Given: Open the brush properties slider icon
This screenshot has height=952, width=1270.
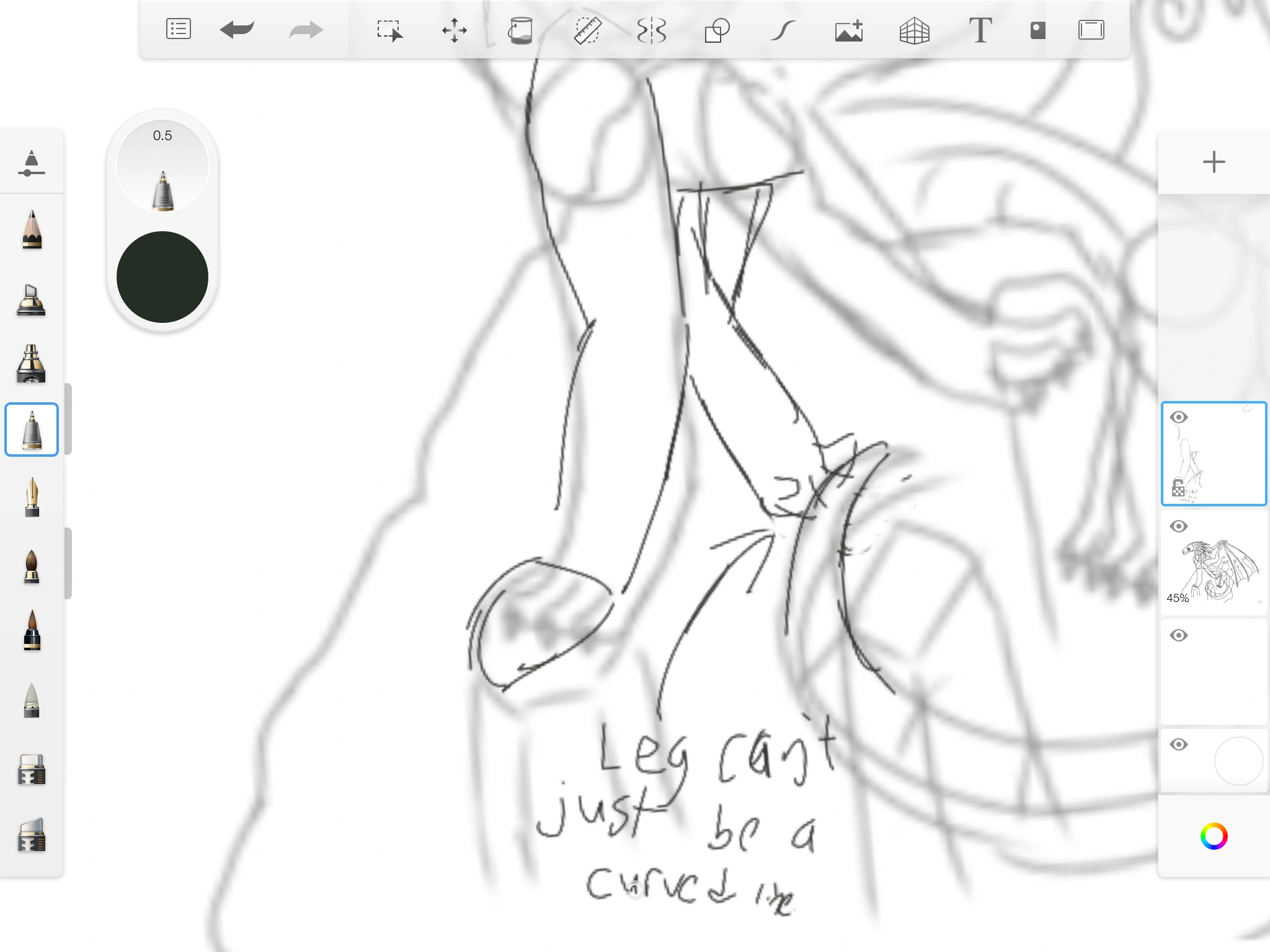Looking at the screenshot, I should pos(32,163).
